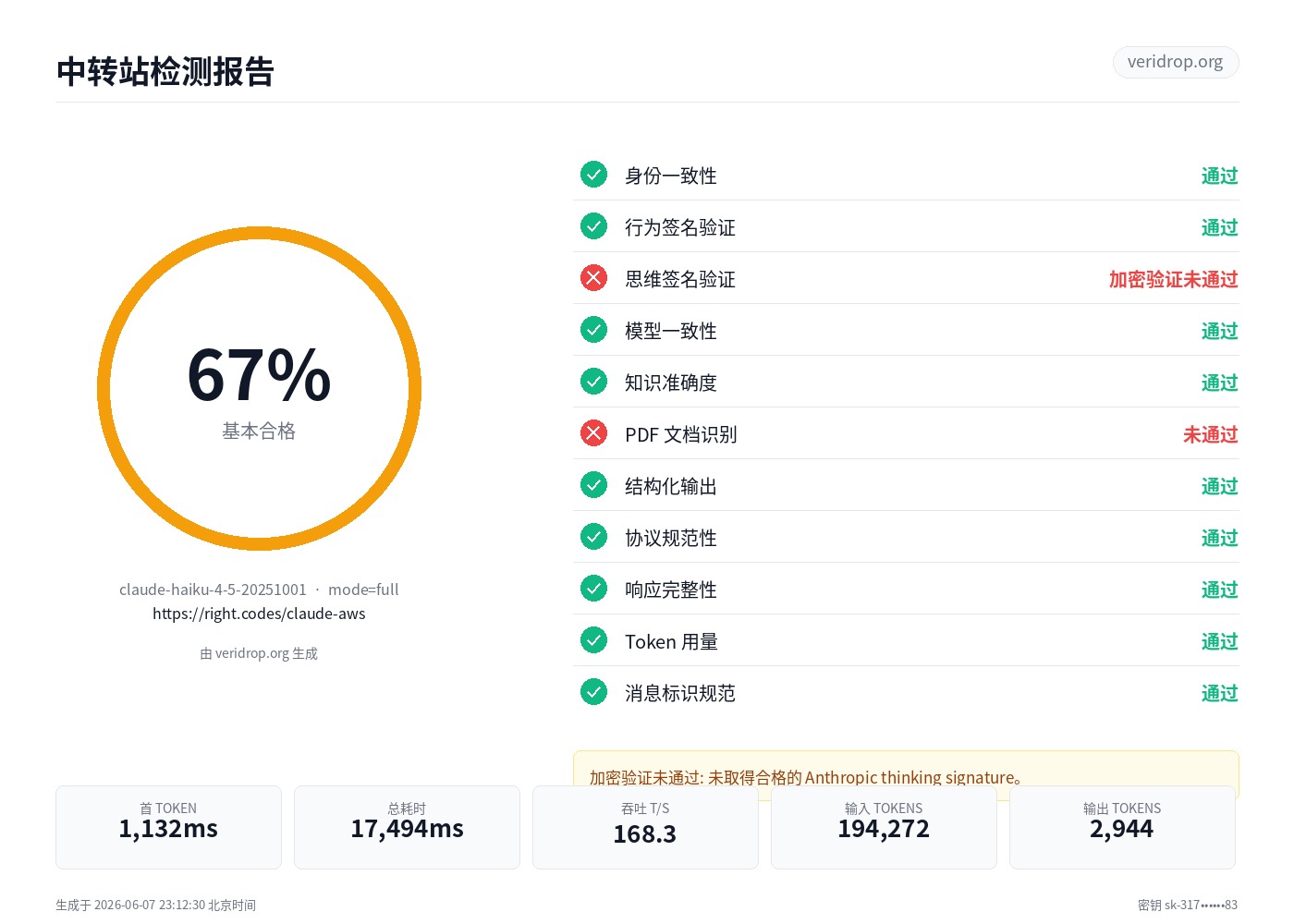Click the red 未通过 status for PDF
This screenshot has height=924, width=1294.
[1210, 434]
